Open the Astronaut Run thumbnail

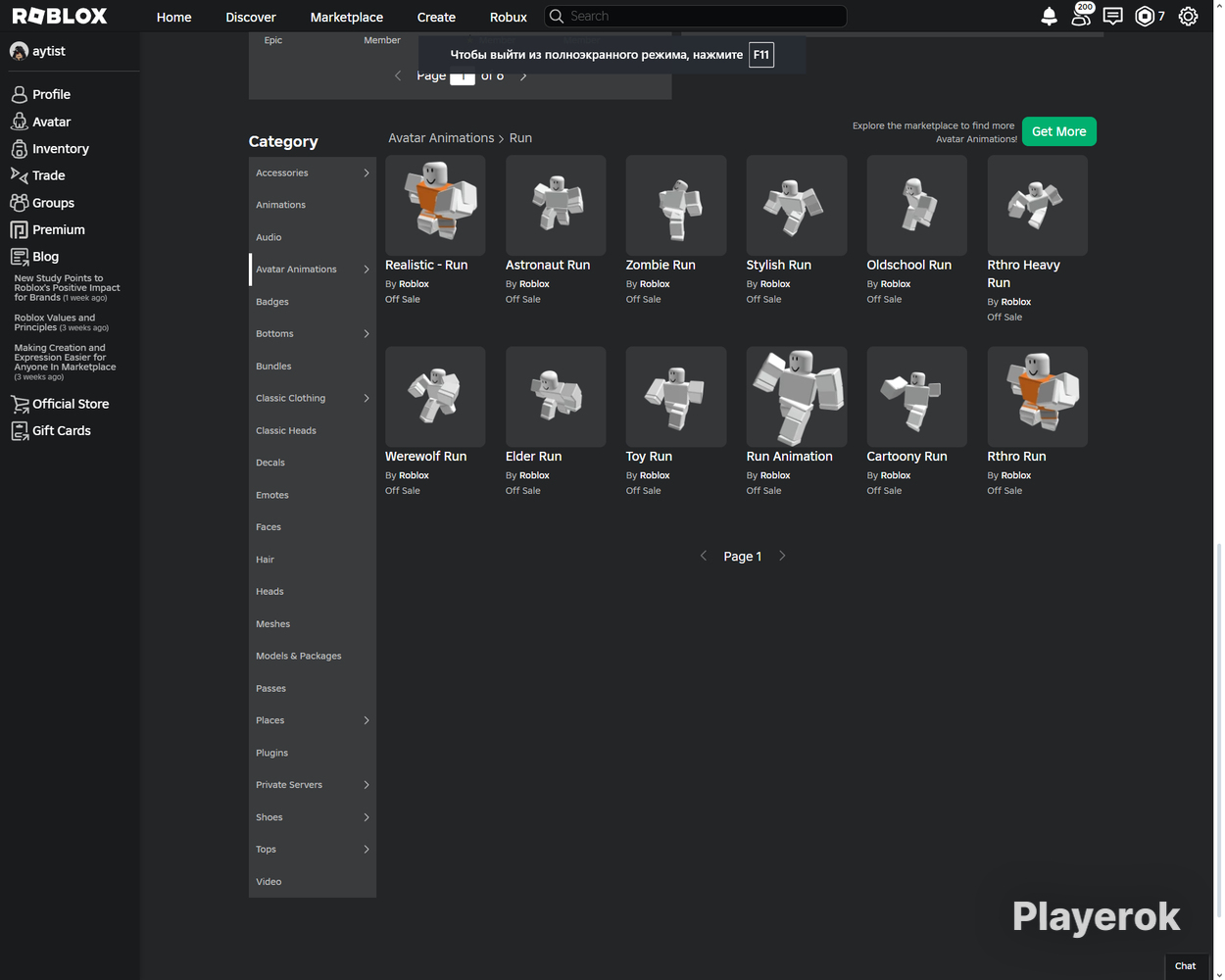(556, 205)
